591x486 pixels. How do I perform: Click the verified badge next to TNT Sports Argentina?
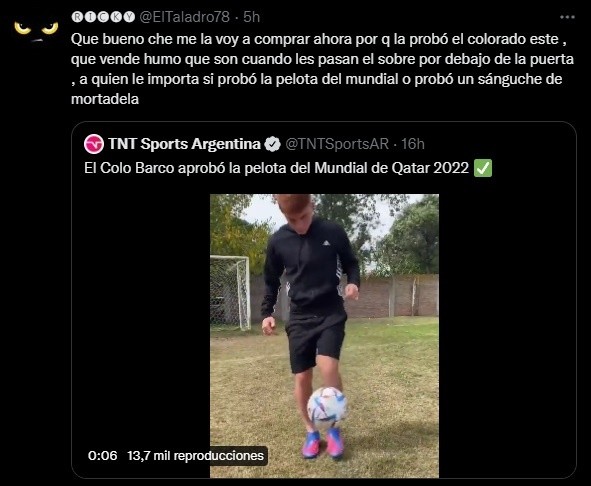tap(272, 144)
